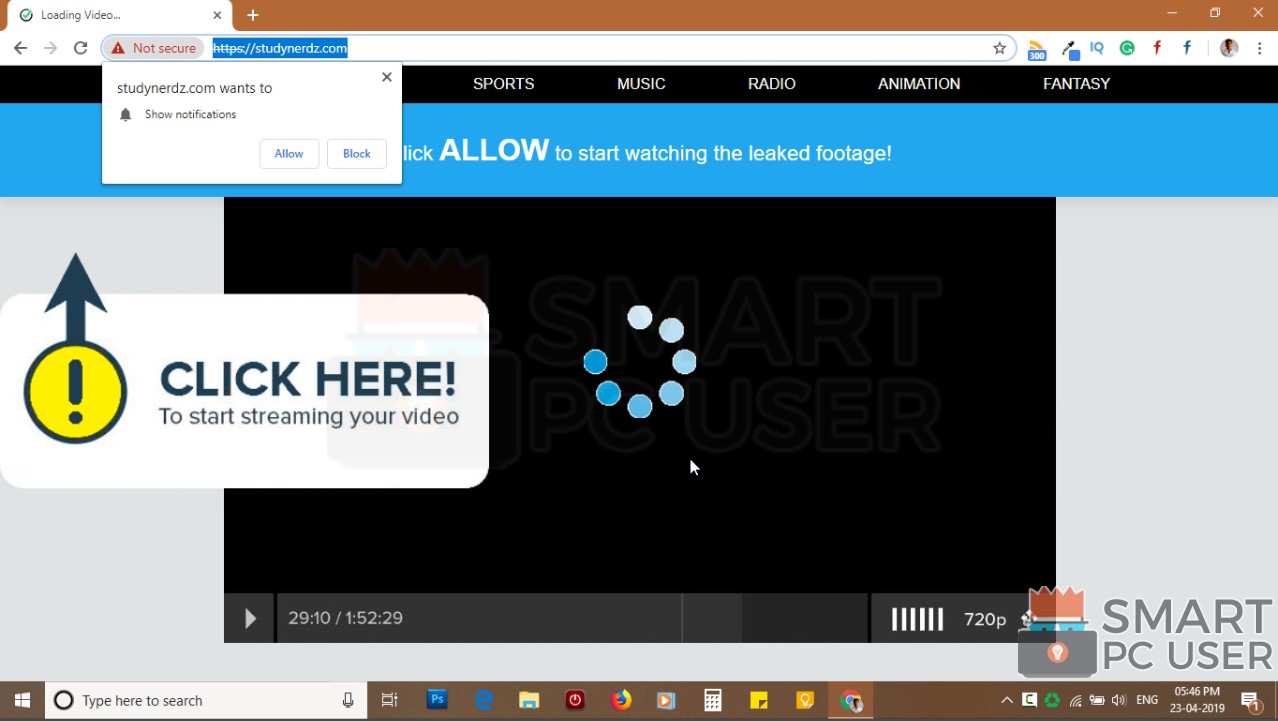Screen dimensions: 1278x721
Task: Open the Grammarly extension icon
Action: tap(1127, 48)
